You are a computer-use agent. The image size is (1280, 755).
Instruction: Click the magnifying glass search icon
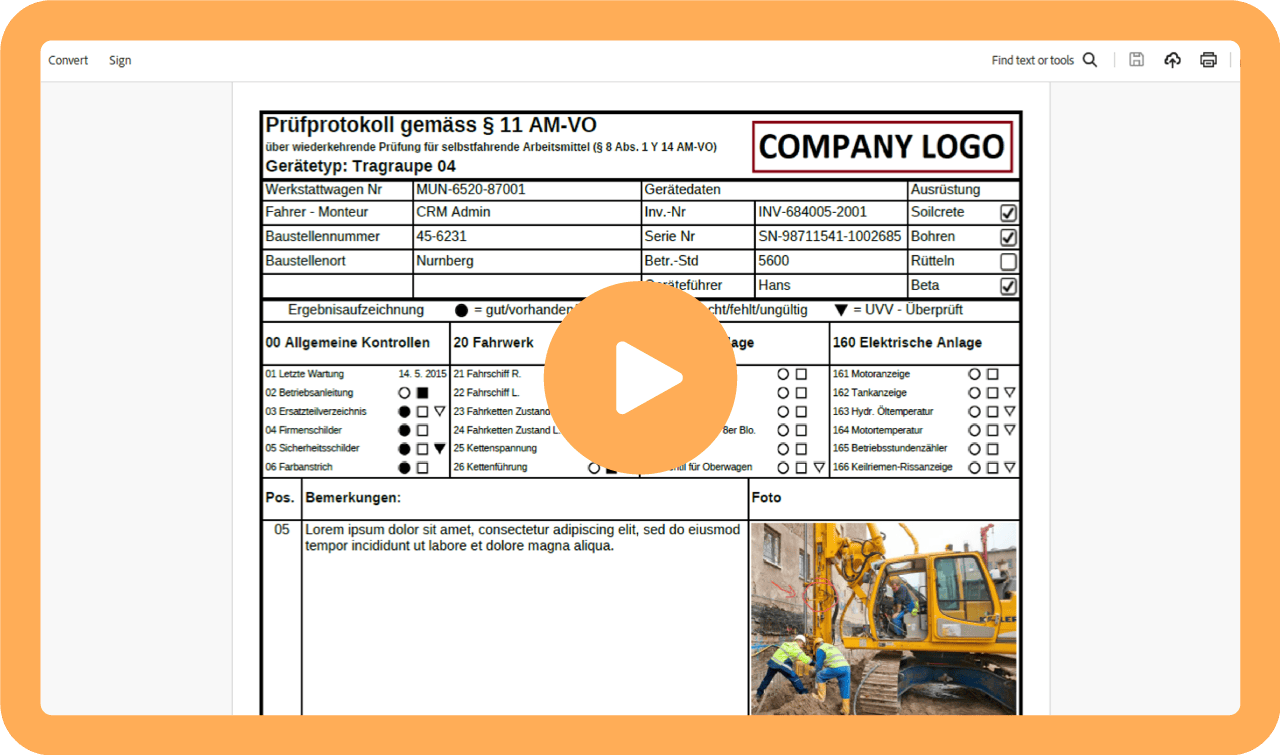[1090, 60]
